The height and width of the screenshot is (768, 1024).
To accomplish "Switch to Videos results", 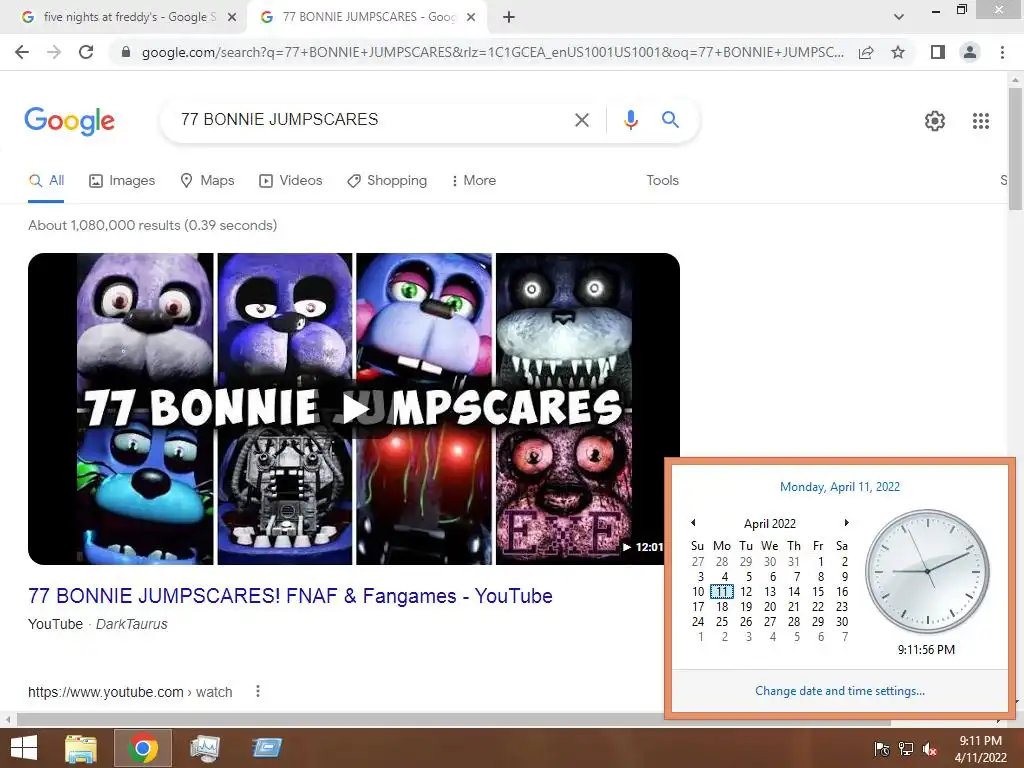I will click(x=291, y=181).
